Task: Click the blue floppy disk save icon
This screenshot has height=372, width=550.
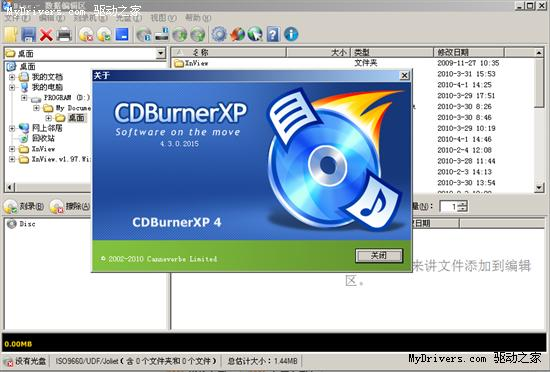Action: [28, 35]
